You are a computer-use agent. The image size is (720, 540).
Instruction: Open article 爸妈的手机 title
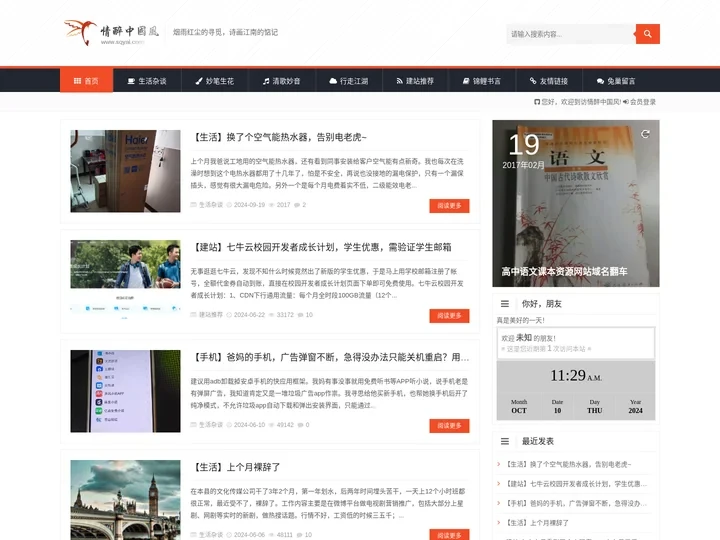point(330,357)
